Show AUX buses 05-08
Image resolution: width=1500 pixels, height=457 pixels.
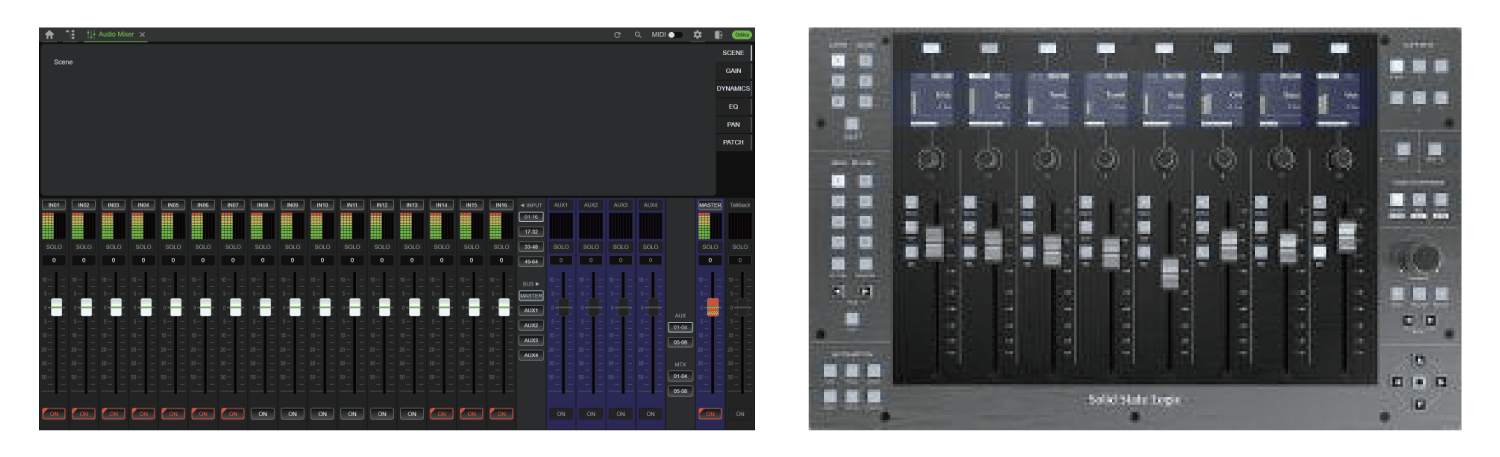pyautogui.click(x=681, y=342)
